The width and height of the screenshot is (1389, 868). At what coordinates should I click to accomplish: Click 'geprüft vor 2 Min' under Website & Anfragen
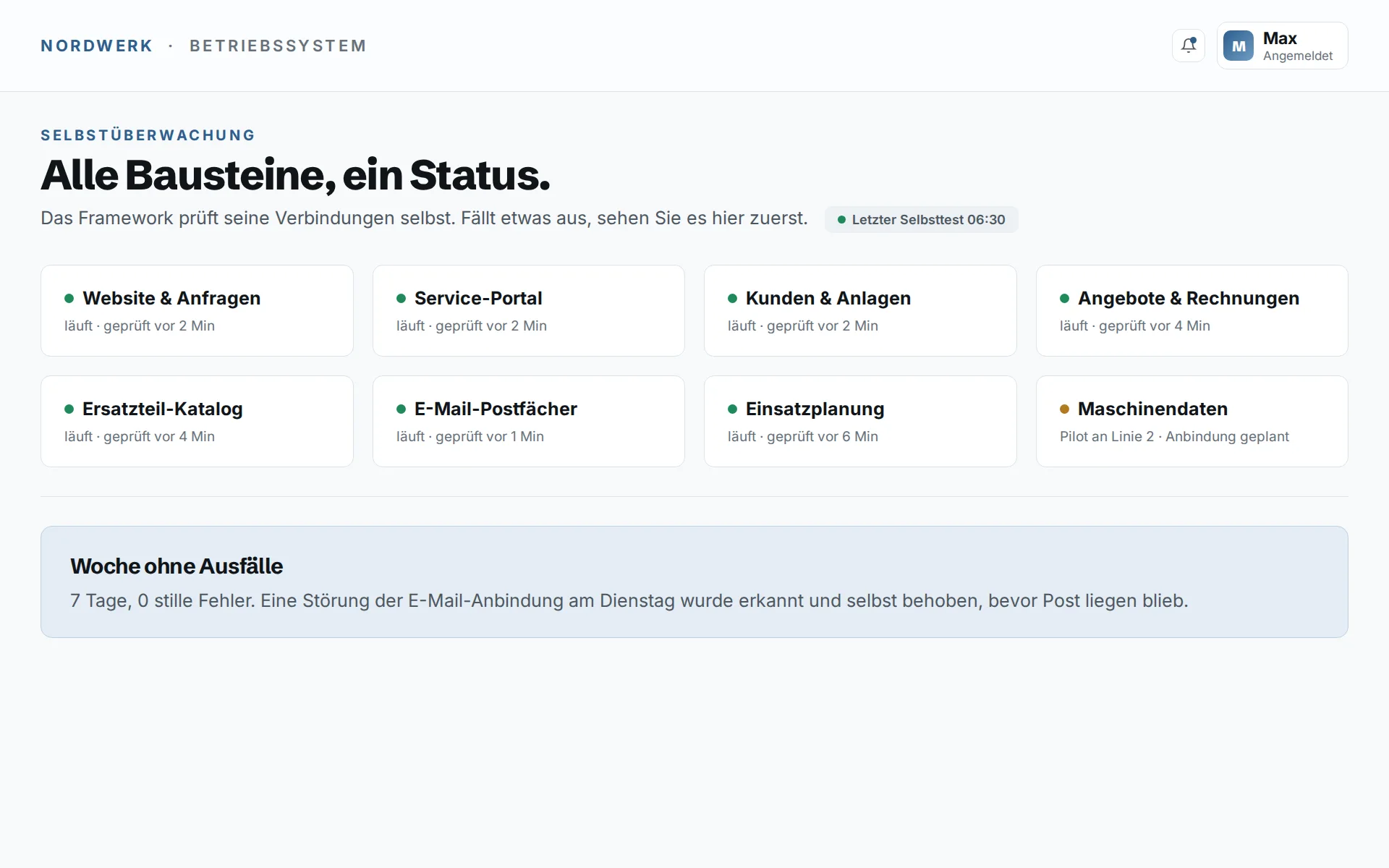[x=159, y=325]
